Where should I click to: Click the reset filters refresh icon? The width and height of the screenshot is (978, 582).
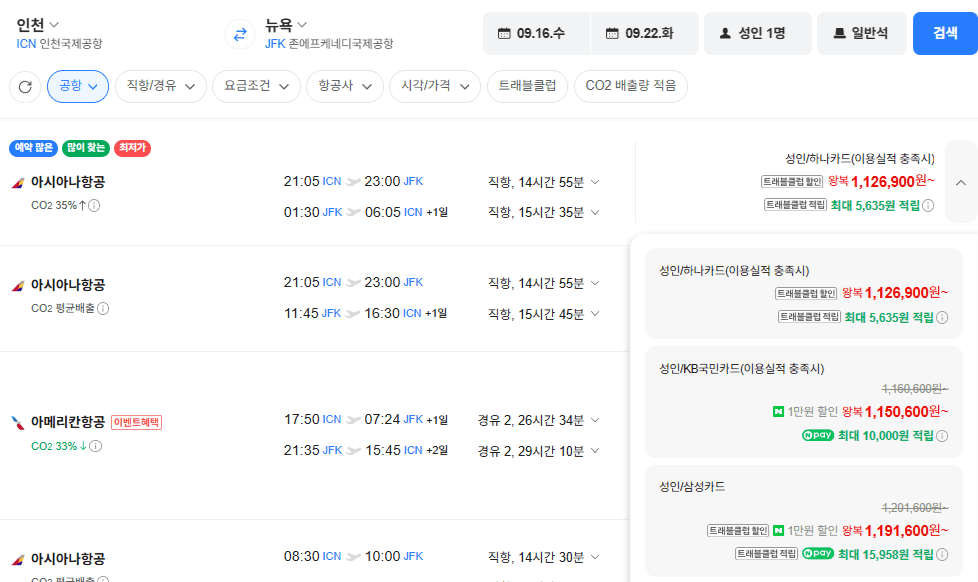pyautogui.click(x=25, y=87)
